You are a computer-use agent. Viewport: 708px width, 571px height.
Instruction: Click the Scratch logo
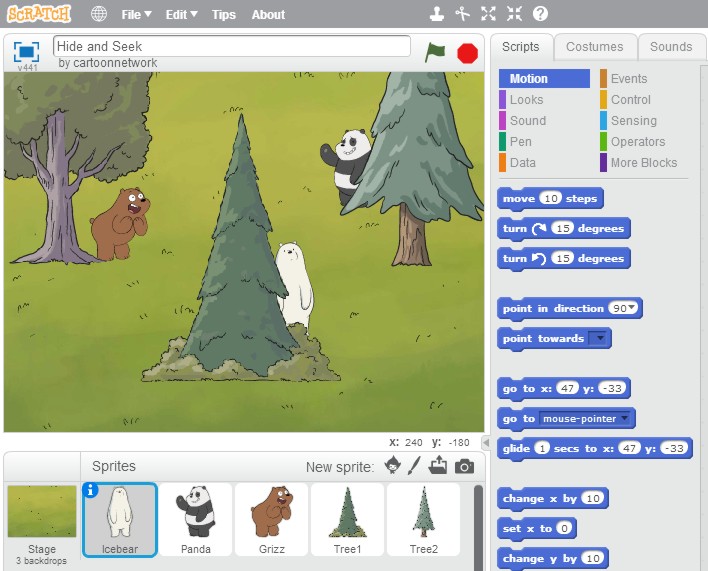(39, 14)
